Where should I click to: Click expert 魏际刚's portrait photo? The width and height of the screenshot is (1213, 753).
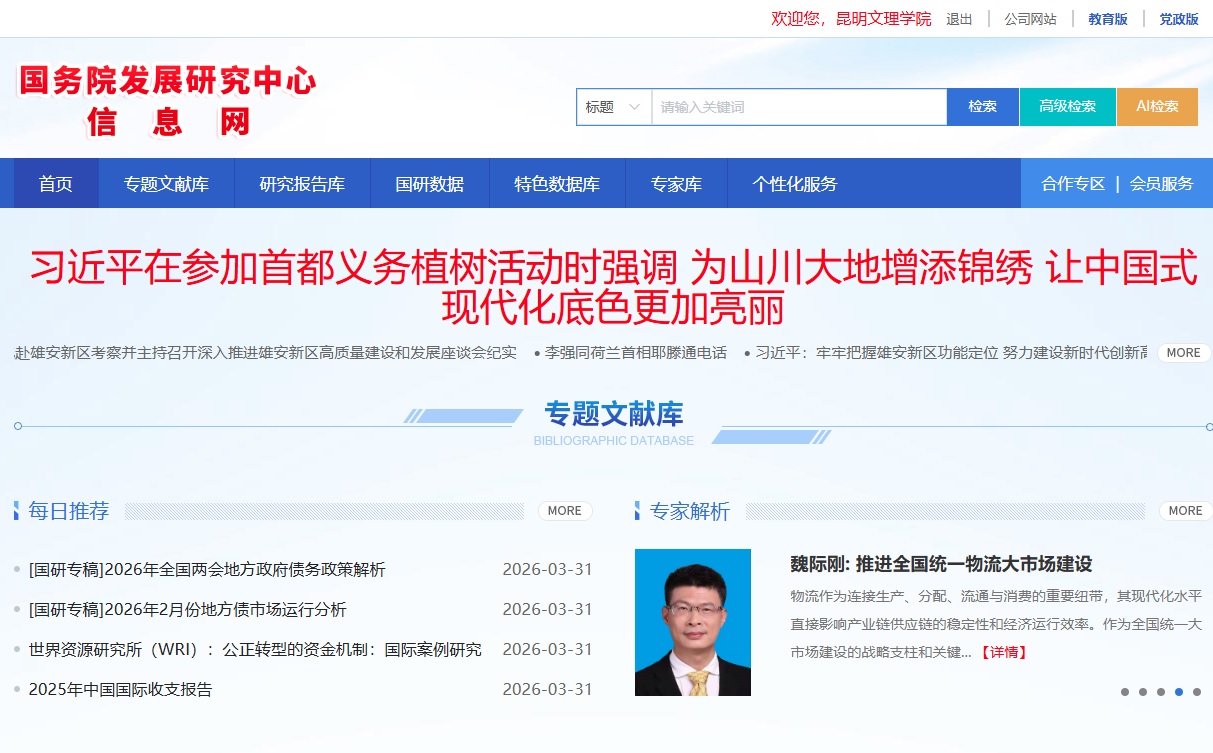click(692, 621)
